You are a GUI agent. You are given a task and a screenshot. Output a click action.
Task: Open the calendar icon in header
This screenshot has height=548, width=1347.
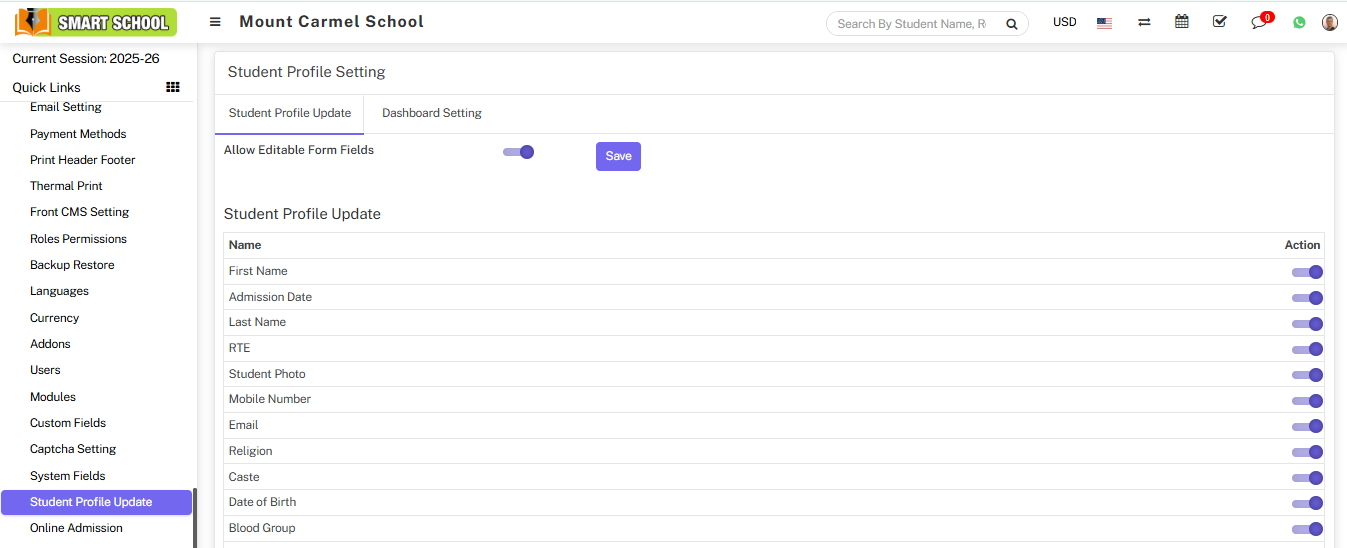pos(1182,22)
